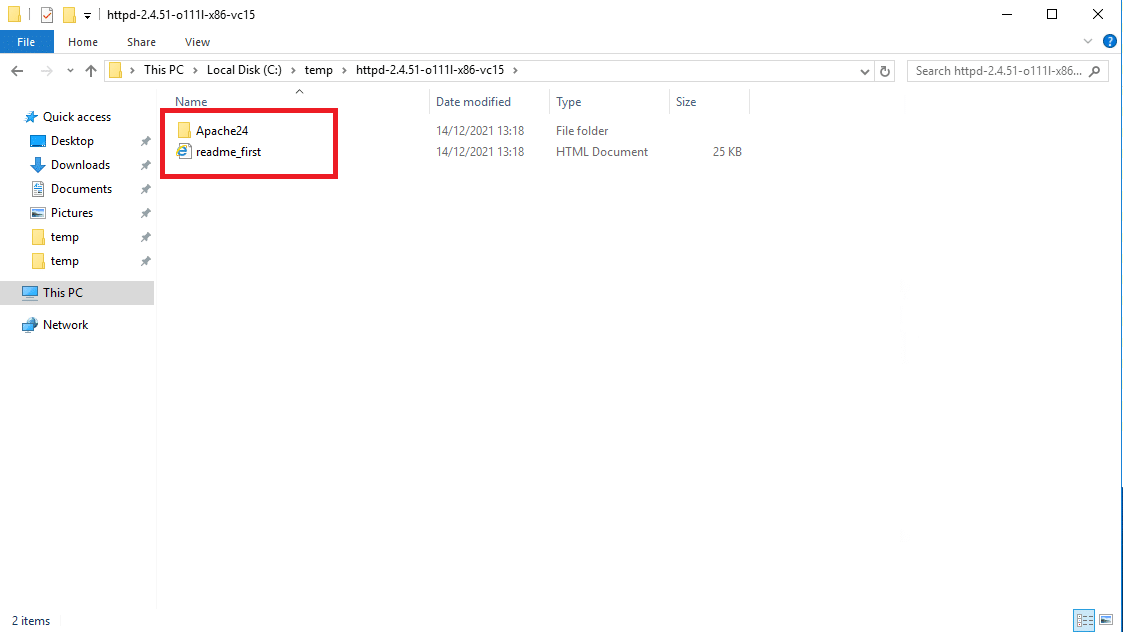This screenshot has height=632, width=1123.
Task: Expand the ribbon with the chevron
Action: pyautogui.click(x=1088, y=42)
